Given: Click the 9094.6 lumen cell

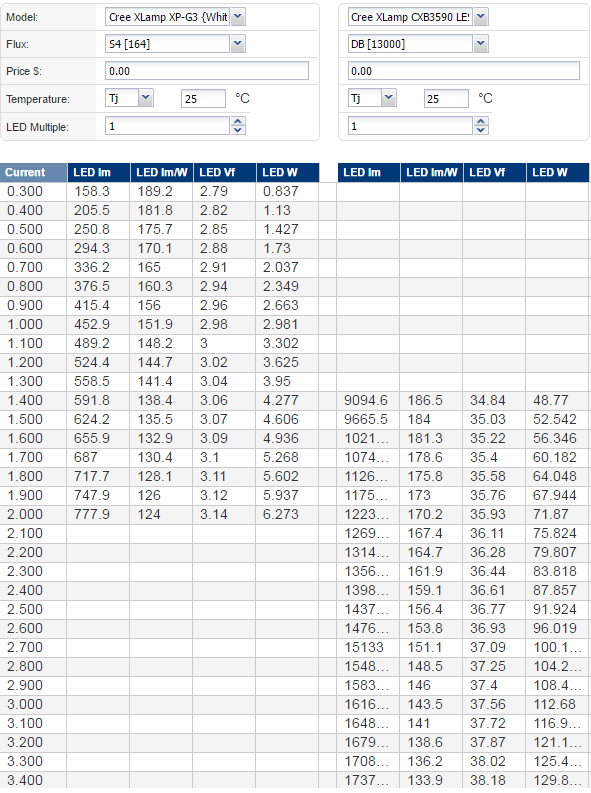Looking at the screenshot, I should [369, 401].
